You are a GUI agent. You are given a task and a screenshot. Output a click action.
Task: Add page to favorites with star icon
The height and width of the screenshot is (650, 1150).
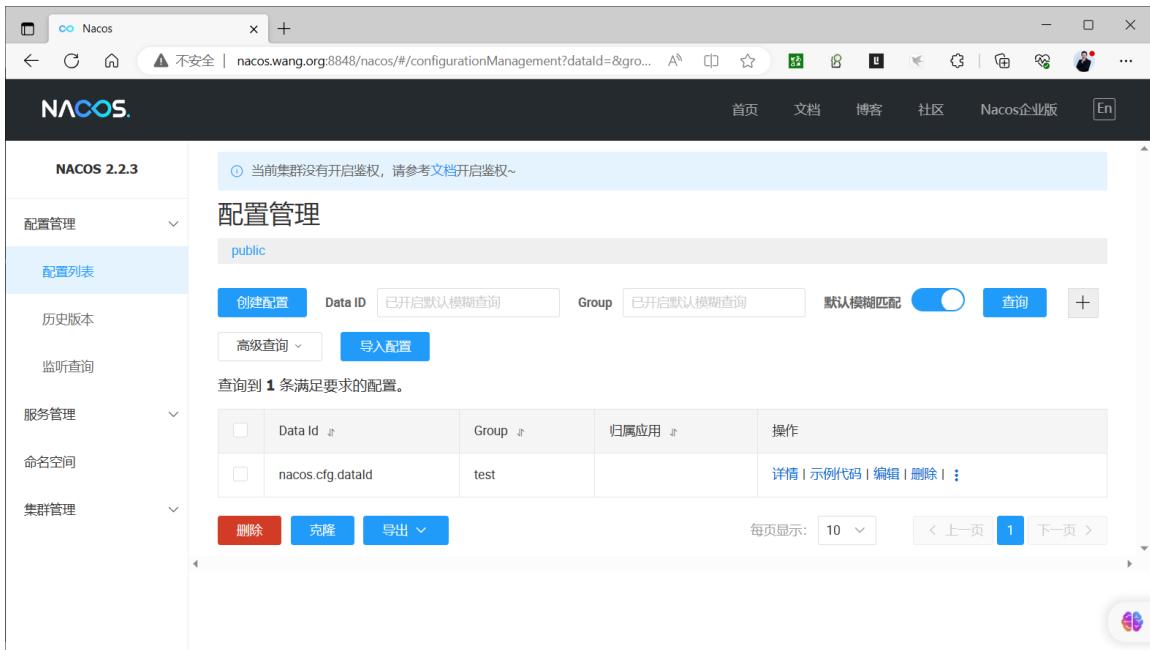coord(747,61)
